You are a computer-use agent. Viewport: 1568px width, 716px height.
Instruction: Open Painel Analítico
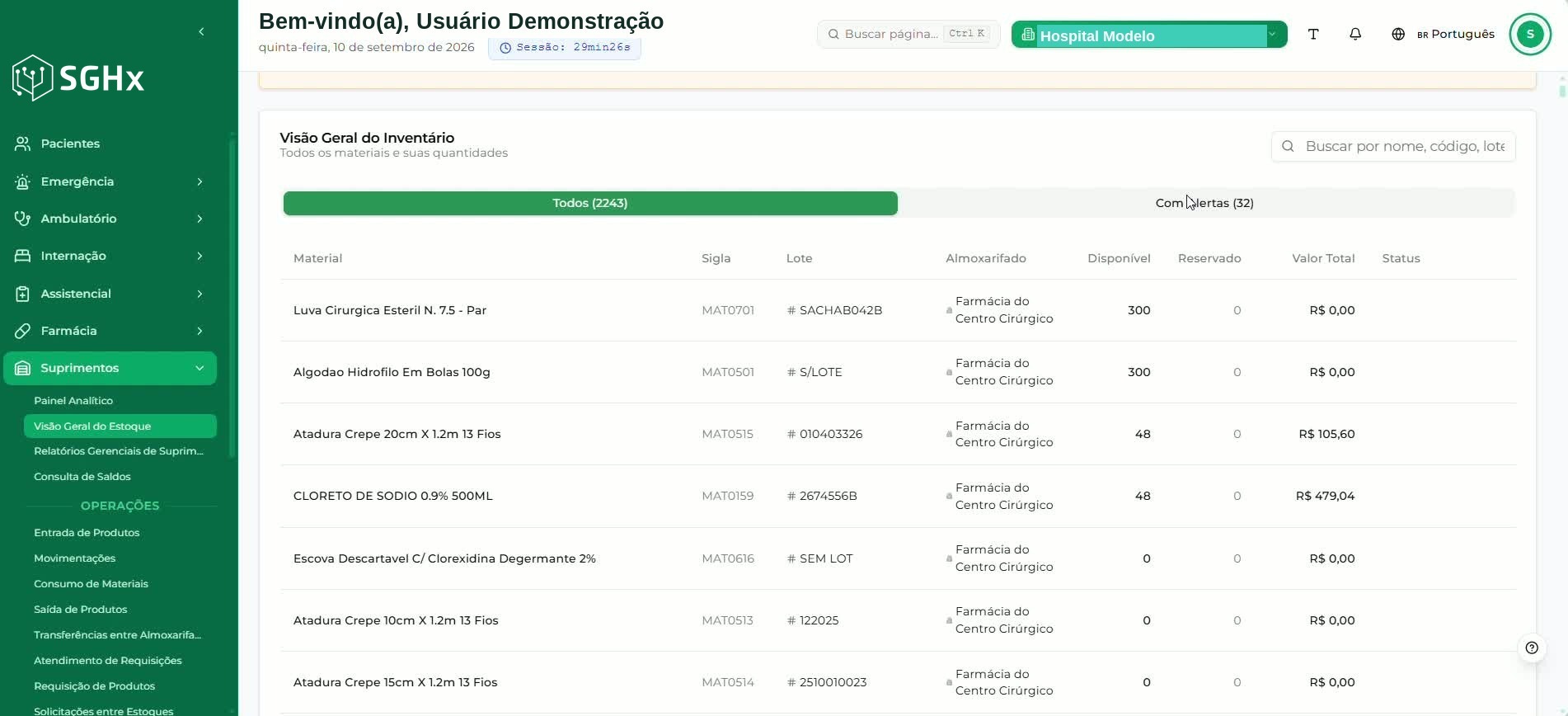tap(73, 400)
